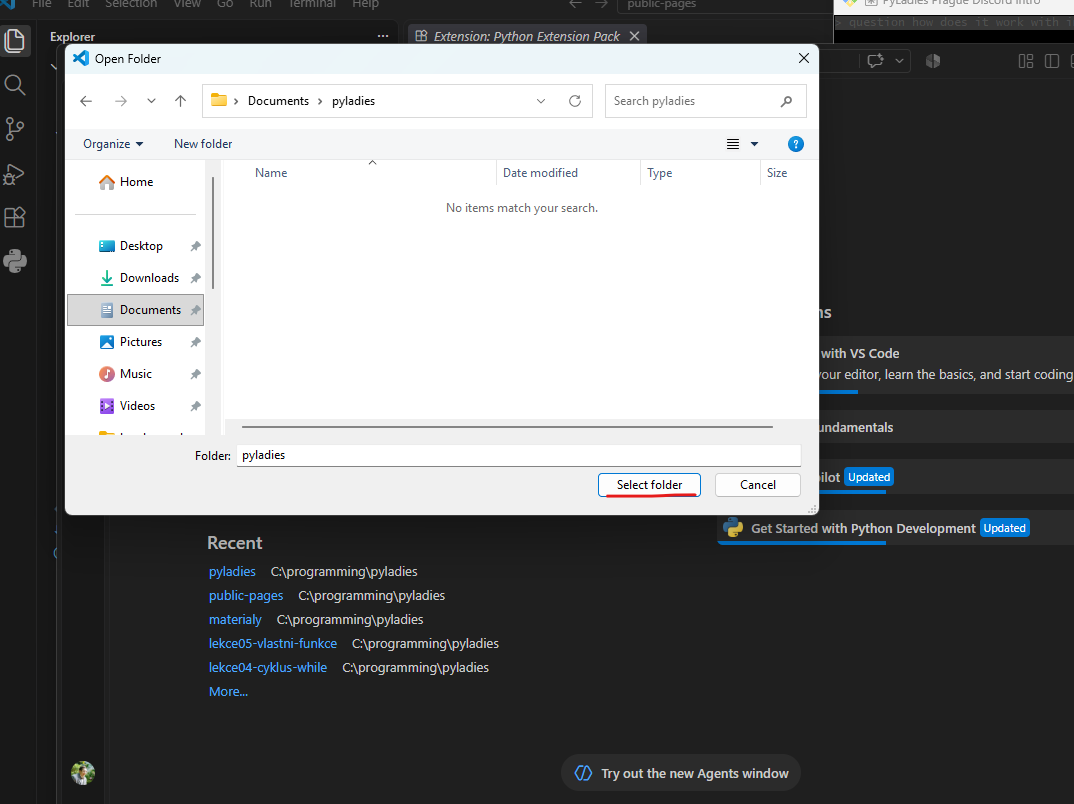Click the More... recent folders link
Viewport: 1074px width, 804px height.
pyautogui.click(x=228, y=692)
